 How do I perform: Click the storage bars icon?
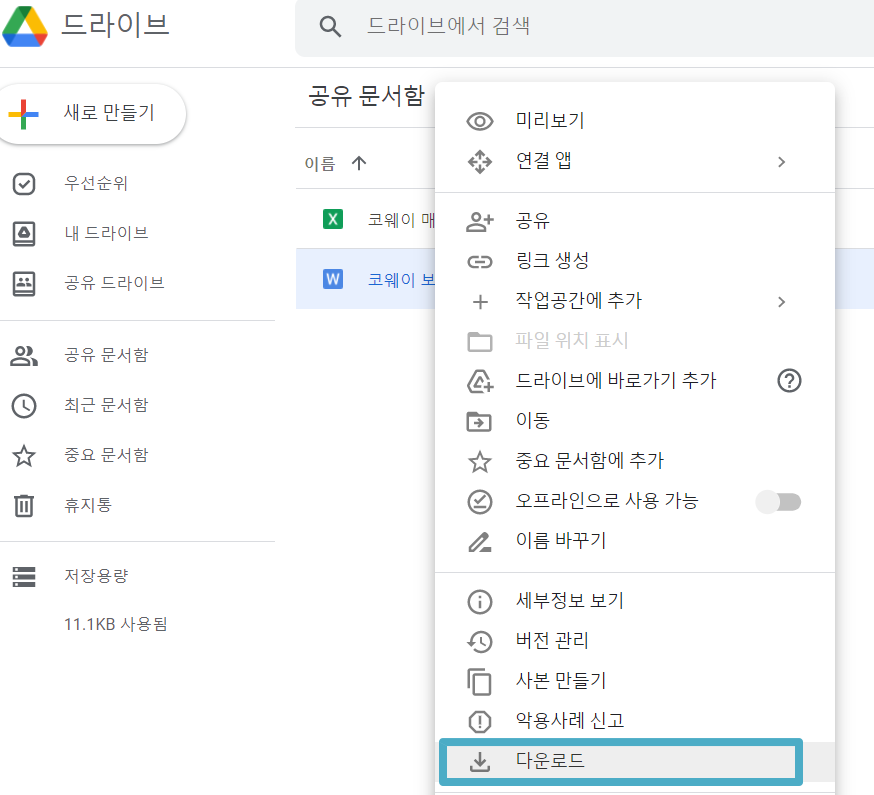(24, 577)
